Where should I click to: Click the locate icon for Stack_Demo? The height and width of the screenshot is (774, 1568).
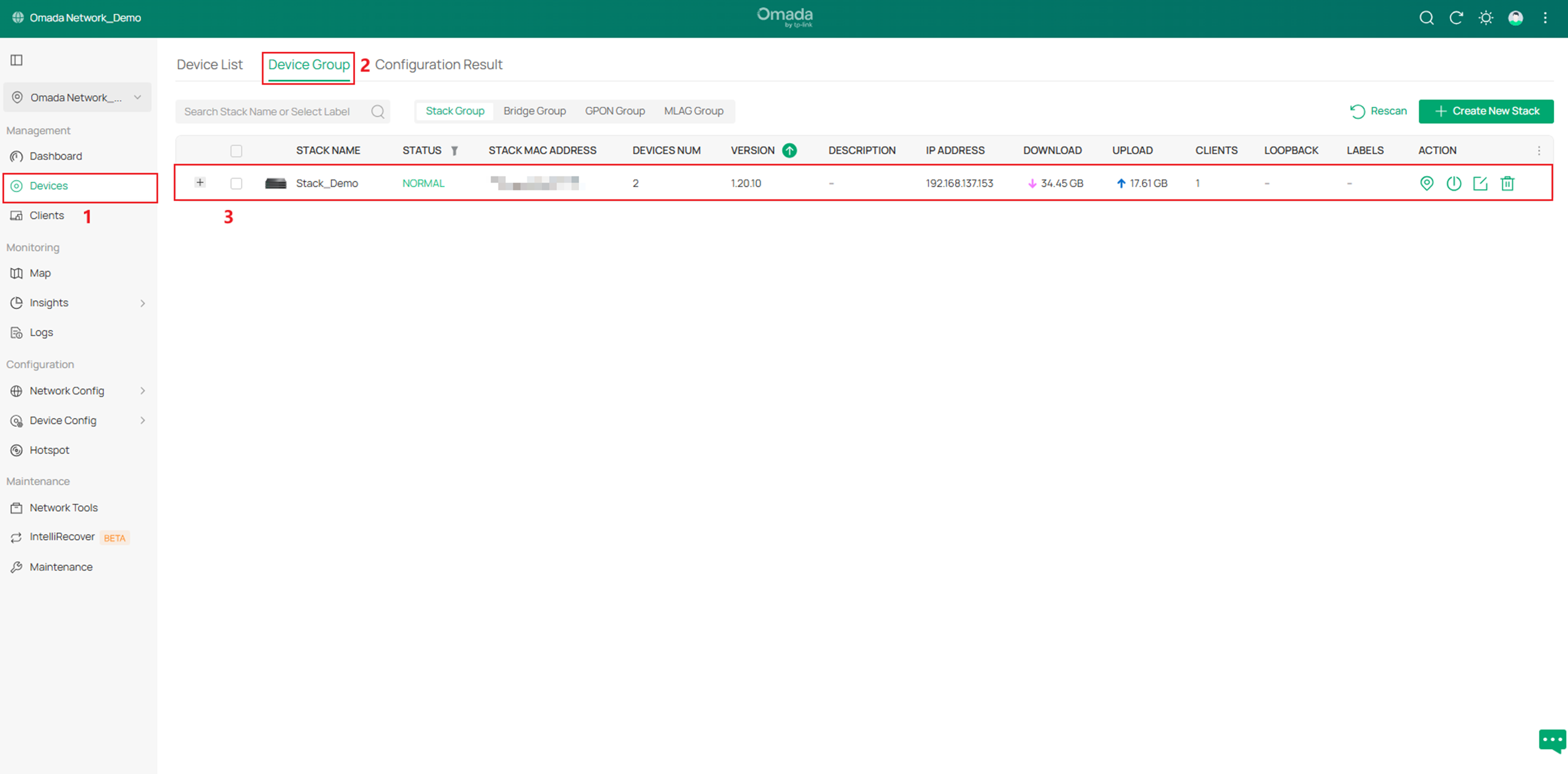tap(1426, 183)
